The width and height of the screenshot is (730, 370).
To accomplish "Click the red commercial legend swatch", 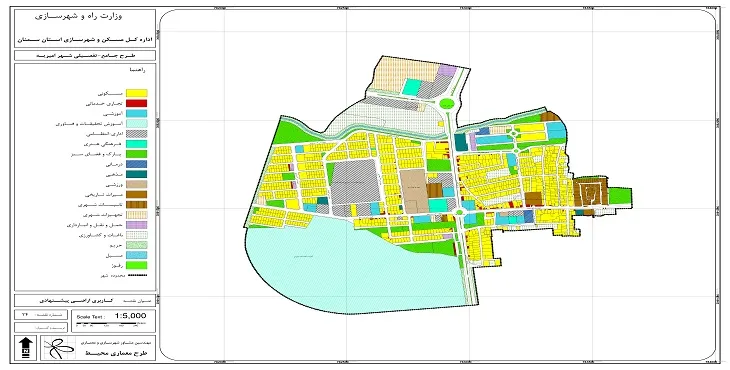I will [x=136, y=103].
